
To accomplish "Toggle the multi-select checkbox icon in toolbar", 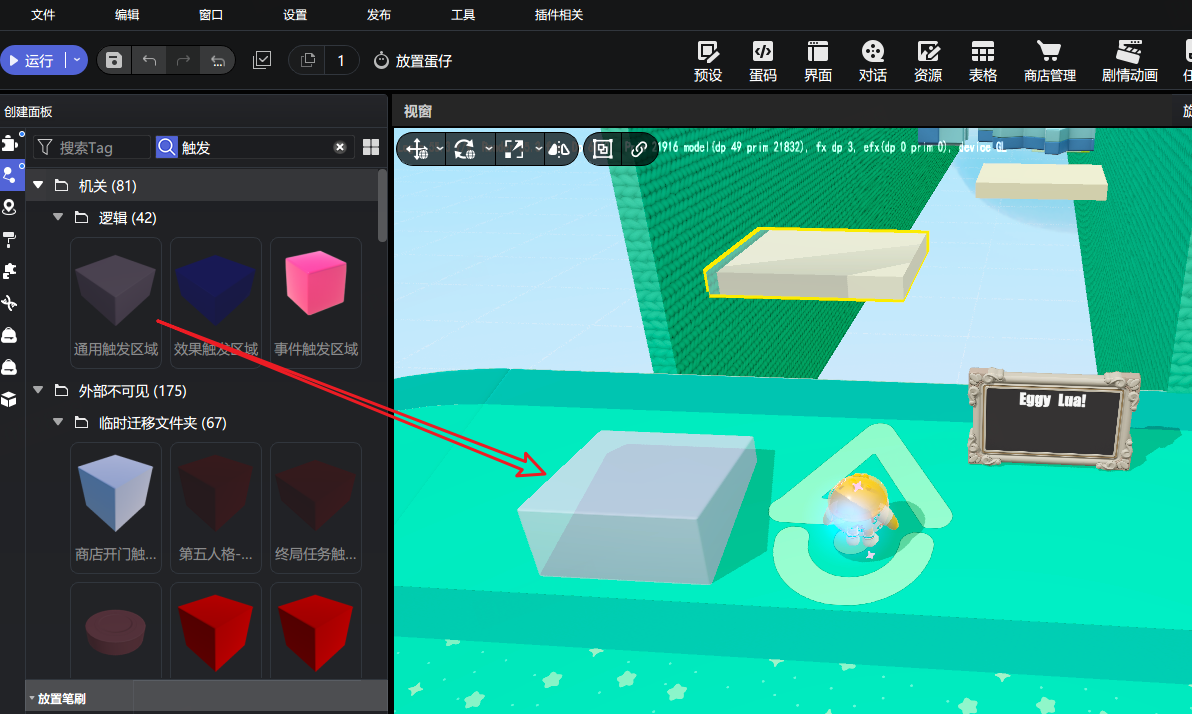I will coord(262,61).
